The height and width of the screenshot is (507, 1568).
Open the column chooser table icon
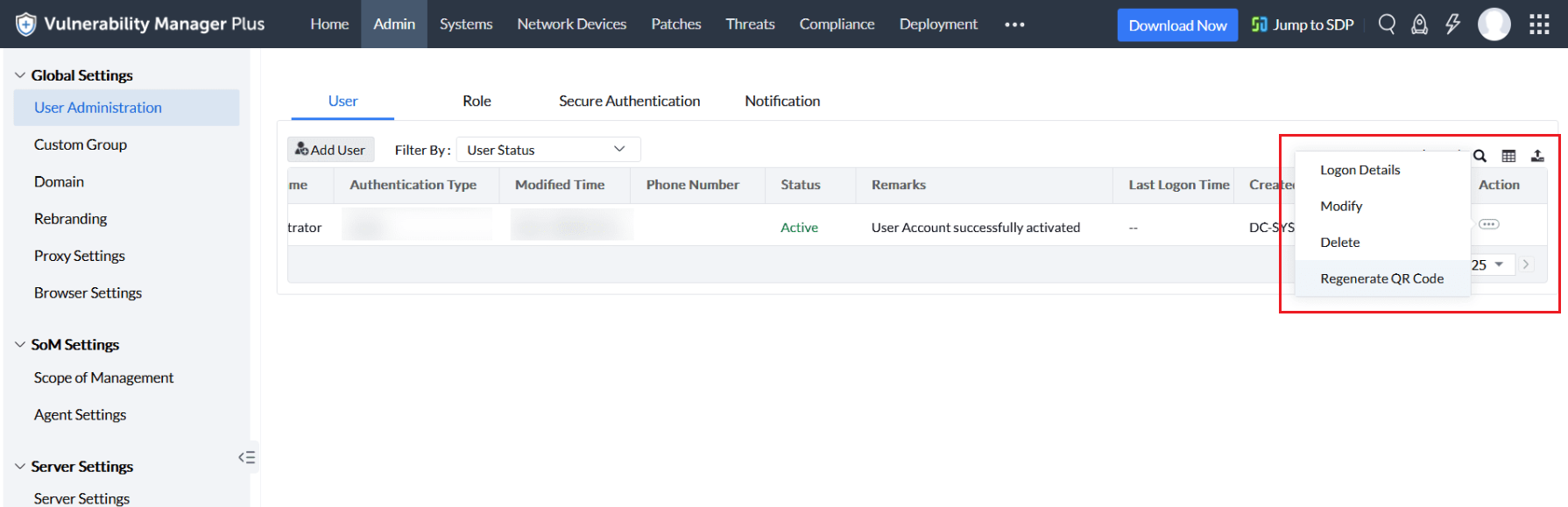click(x=1508, y=156)
